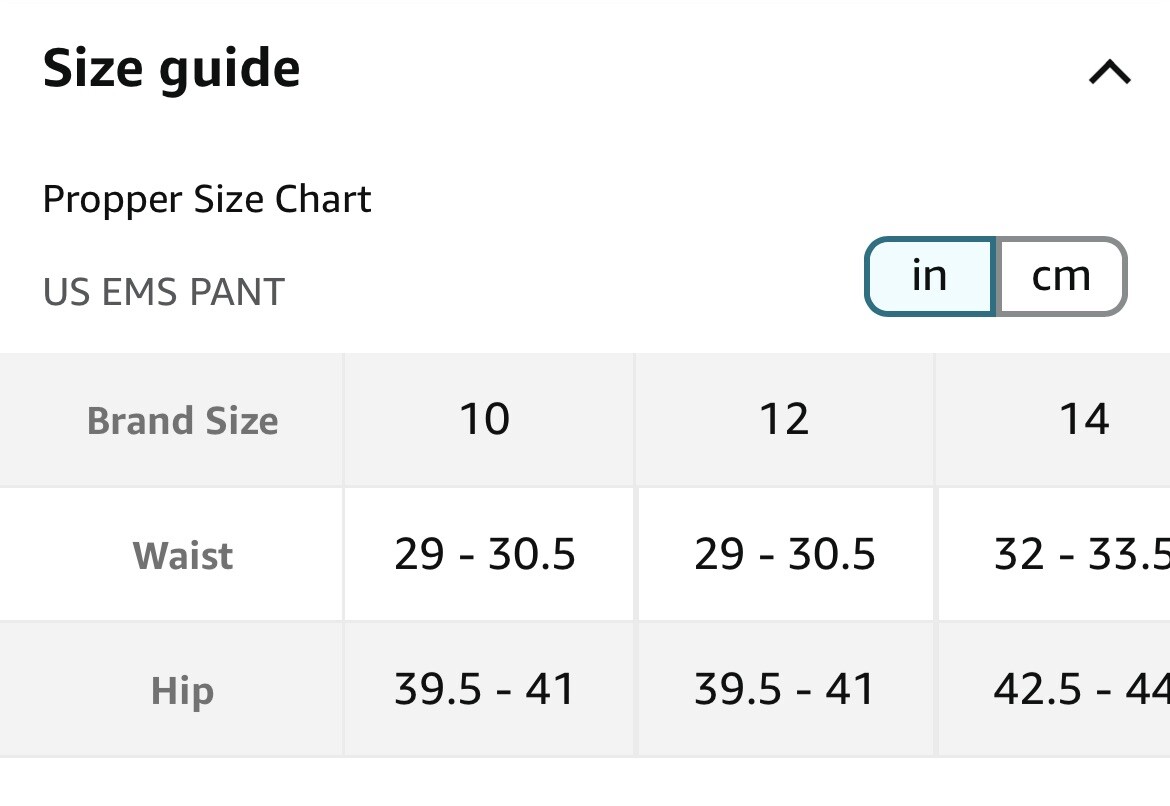The height and width of the screenshot is (806, 1170).
Task: Select the in unit toggle
Action: tap(930, 276)
